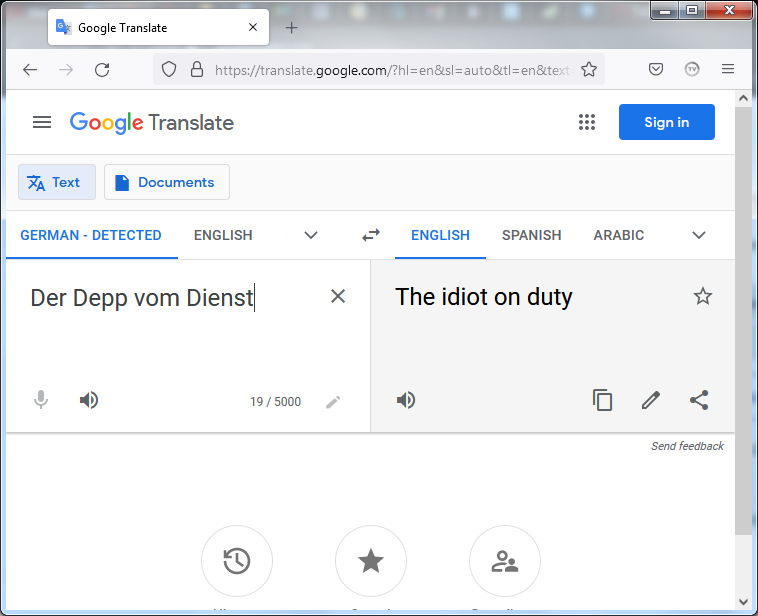758x616 pixels.
Task: Switch to Documents translation mode
Action: pyautogui.click(x=167, y=182)
